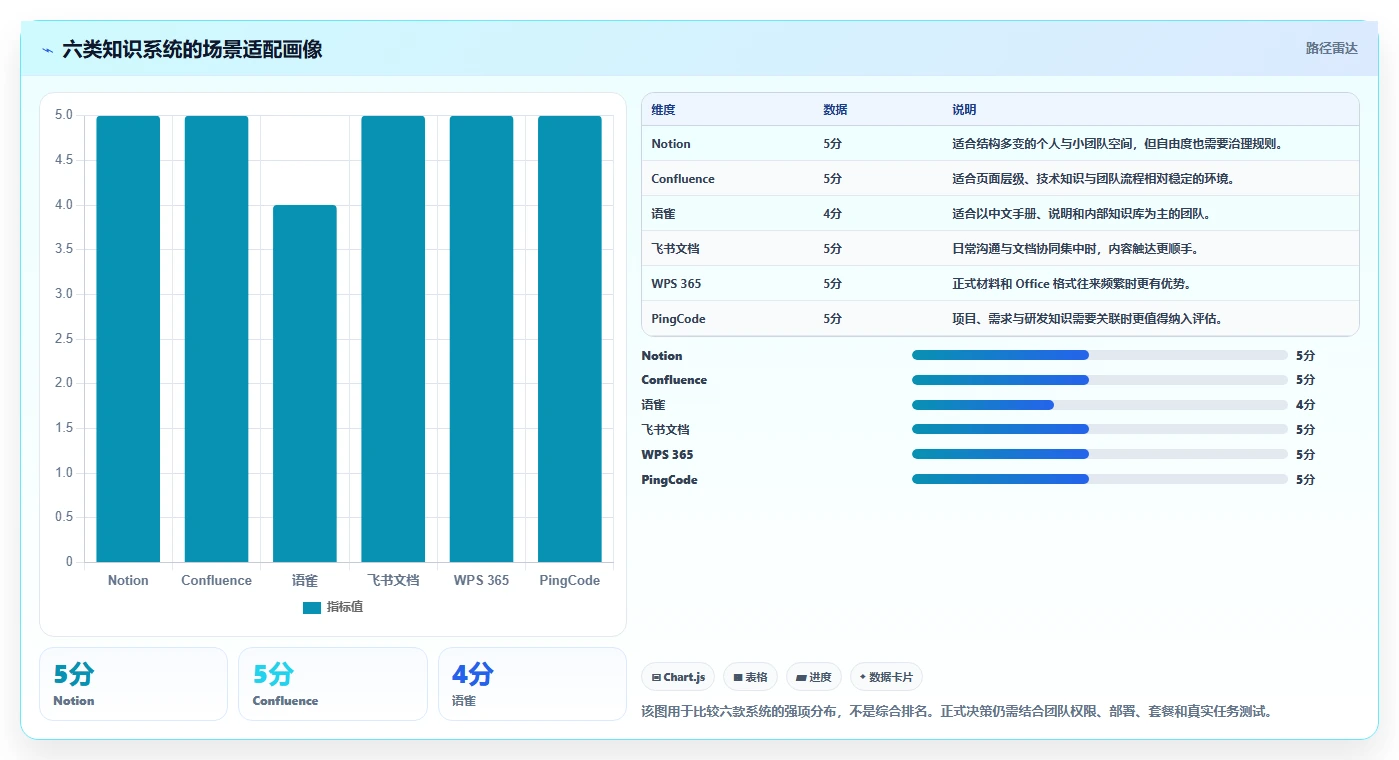Click the WPS 365 bar in chart
The image size is (1399, 760).
click(481, 339)
